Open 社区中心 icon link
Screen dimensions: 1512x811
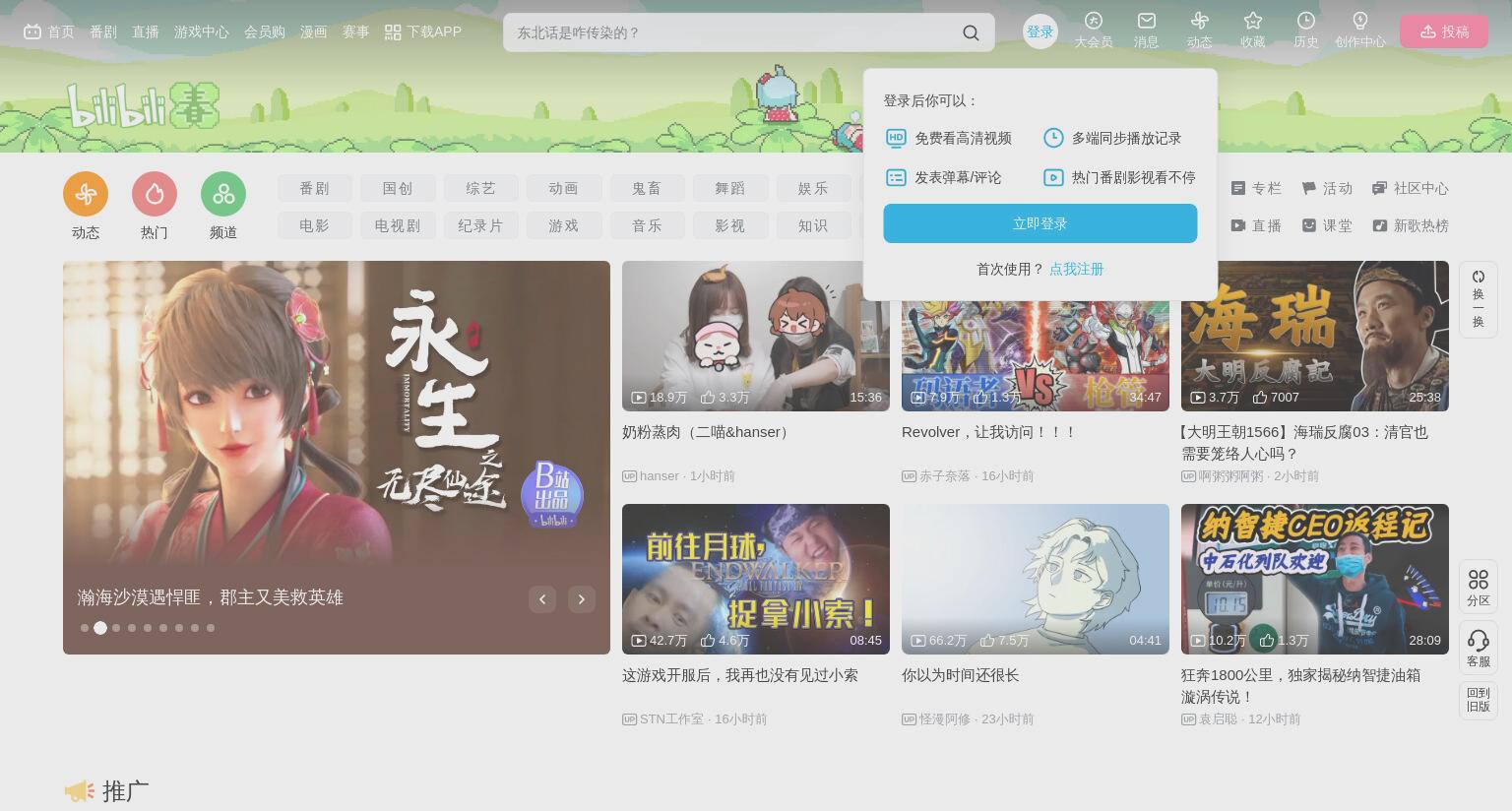click(x=1411, y=188)
